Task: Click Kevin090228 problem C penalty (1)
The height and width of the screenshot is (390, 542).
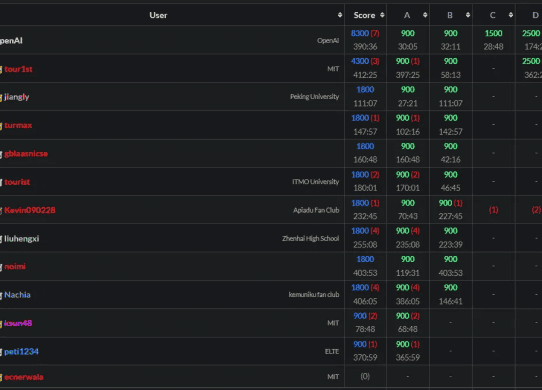Action: click(493, 210)
